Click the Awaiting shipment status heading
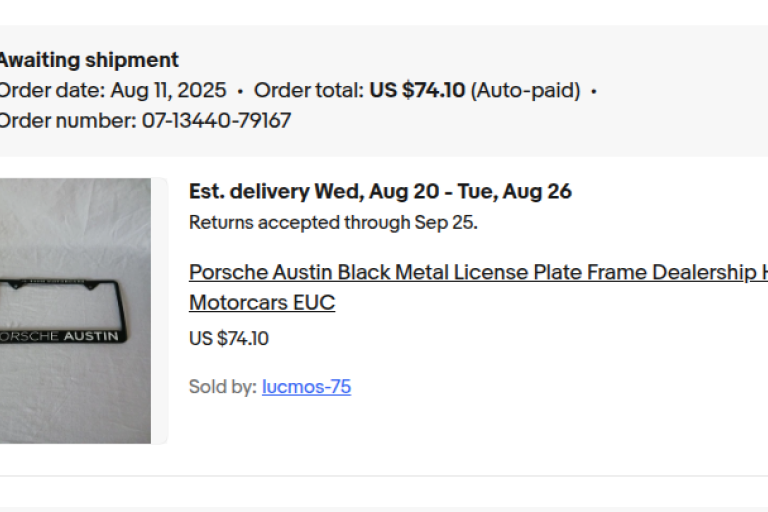 pos(89,60)
